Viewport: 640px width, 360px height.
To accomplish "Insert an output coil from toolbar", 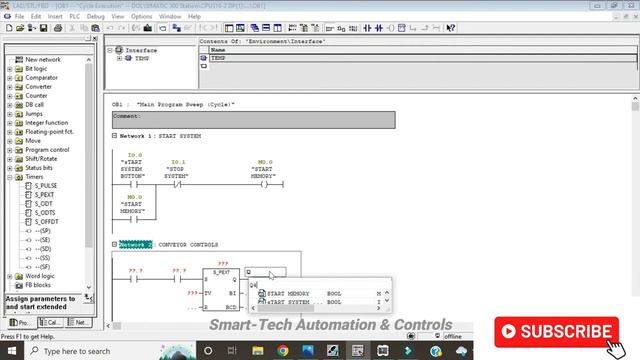I will pos(391,28).
